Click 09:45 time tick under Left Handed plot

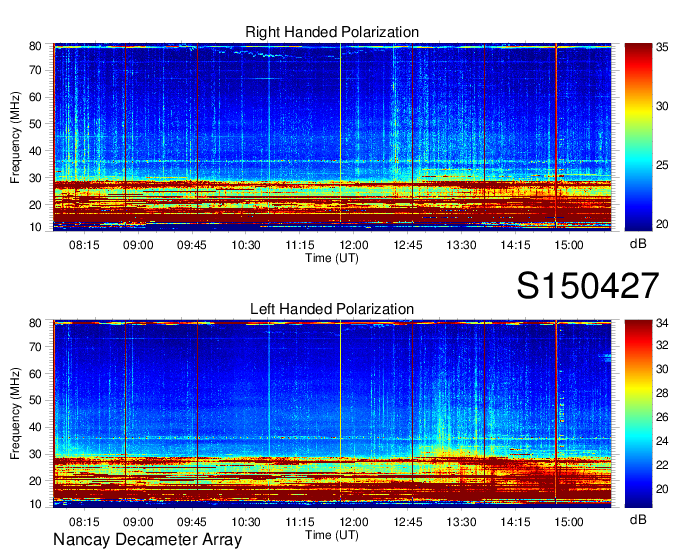pos(192,522)
